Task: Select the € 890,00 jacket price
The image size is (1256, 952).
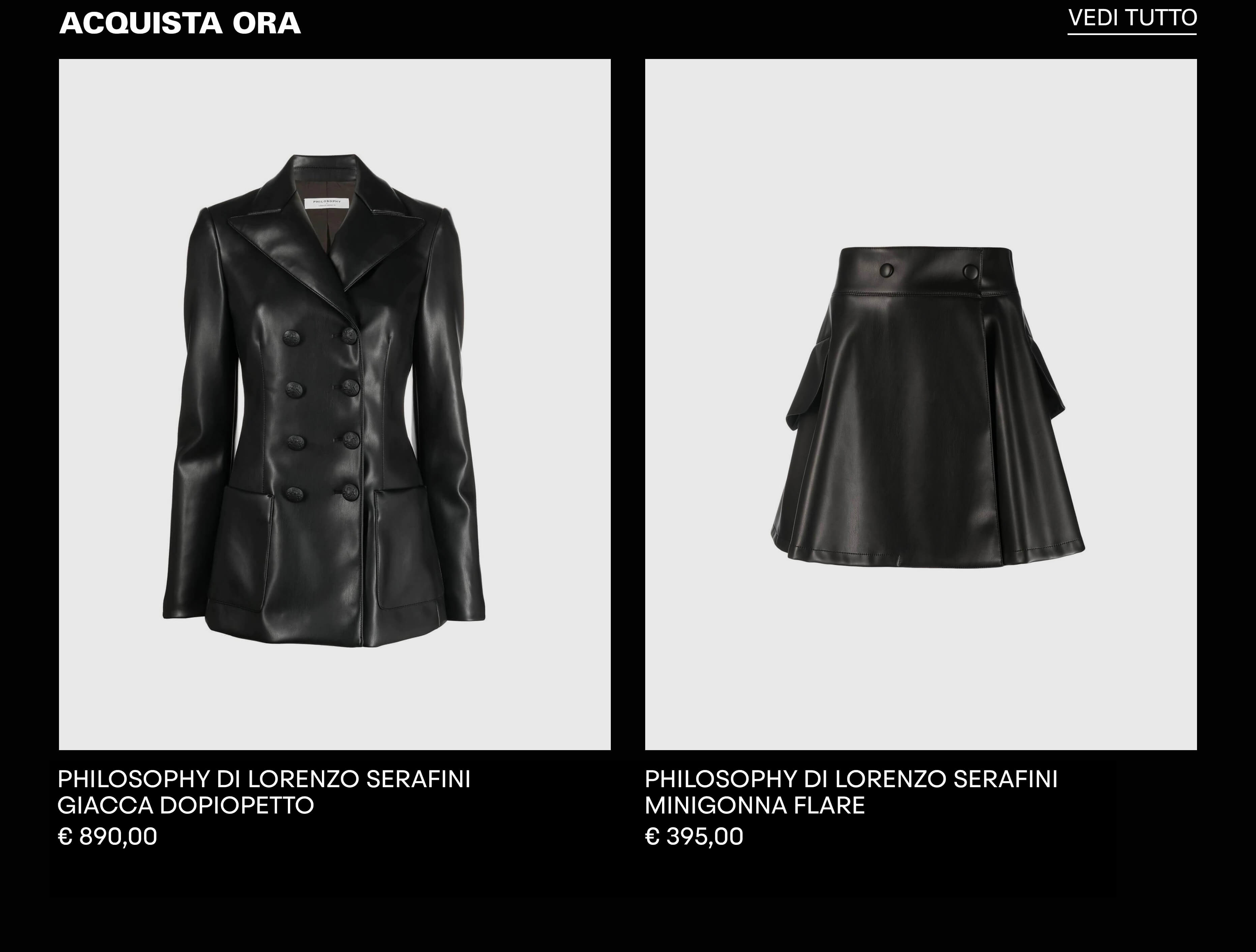Action: click(x=107, y=837)
